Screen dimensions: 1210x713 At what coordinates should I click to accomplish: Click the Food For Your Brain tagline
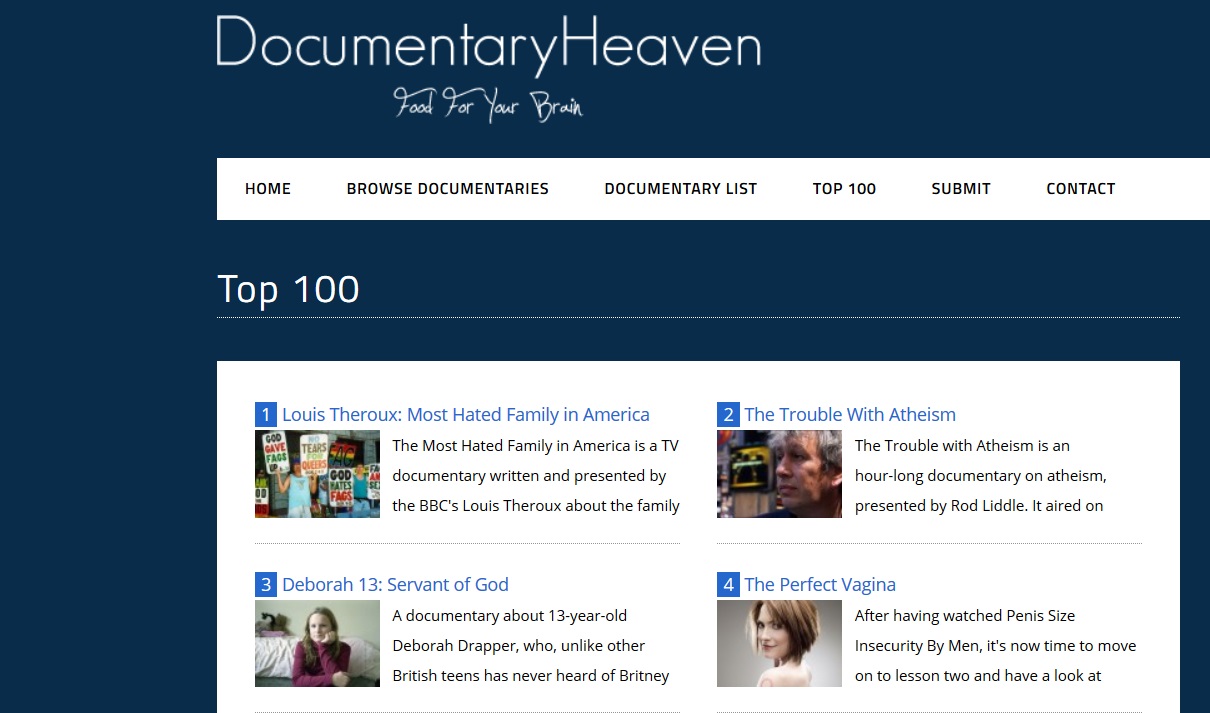(488, 104)
